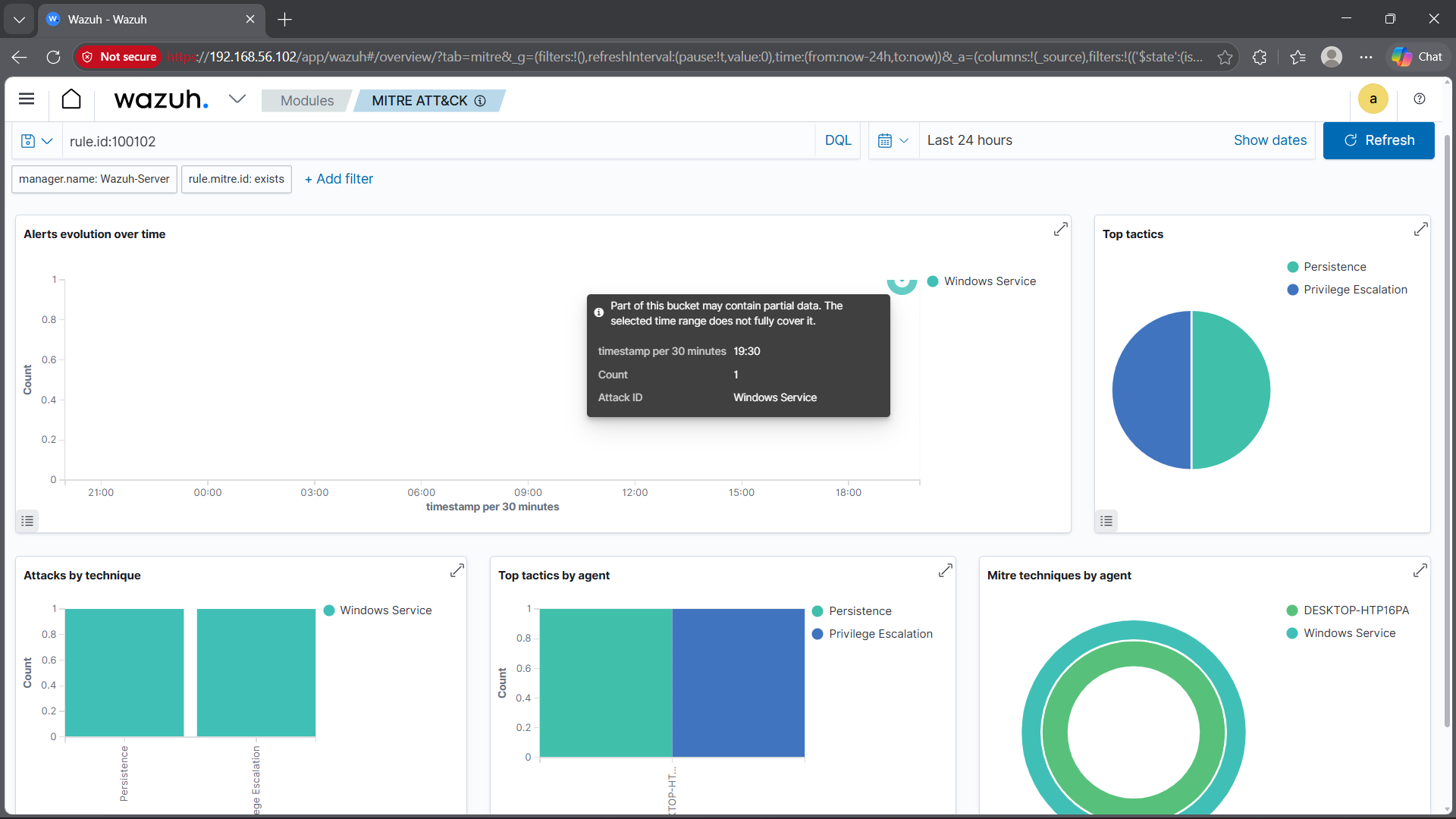Screen dimensions: 1456x819
Task: Select the rule.mitre.id: exists filter pill
Action: (237, 179)
